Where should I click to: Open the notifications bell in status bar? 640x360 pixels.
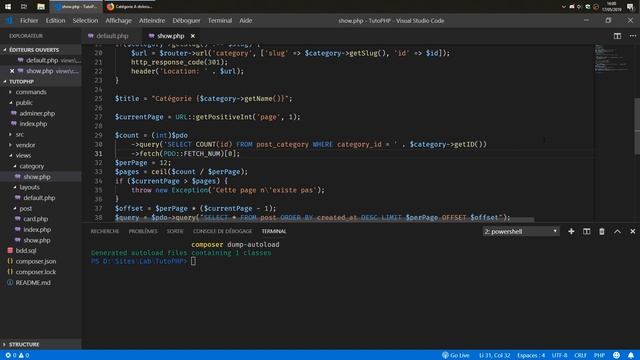coord(631,356)
